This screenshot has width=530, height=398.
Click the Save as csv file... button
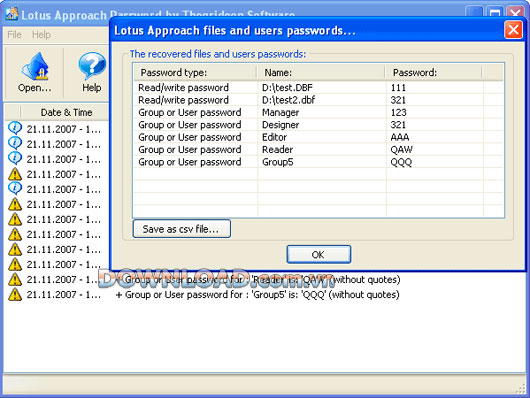pyautogui.click(x=182, y=229)
